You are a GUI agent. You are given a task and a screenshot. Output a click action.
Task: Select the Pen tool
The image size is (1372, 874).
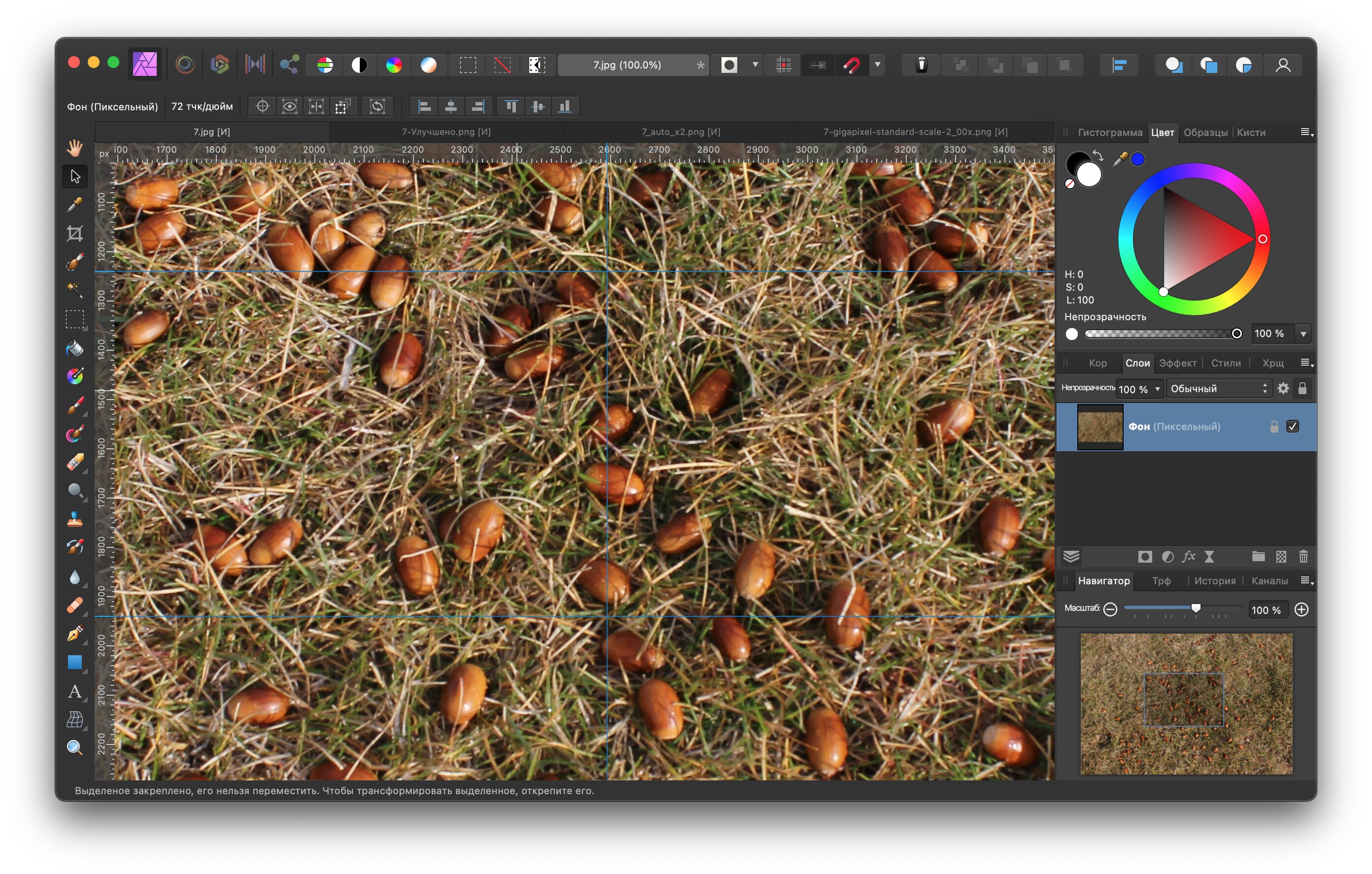(74, 634)
